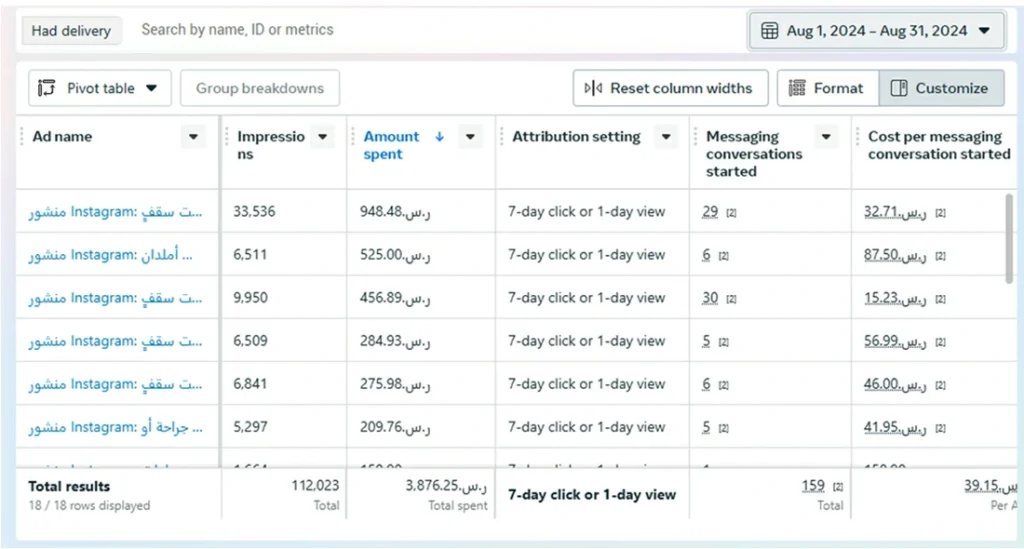The width and height of the screenshot is (1024, 549).
Task: Open the Ad name column dropdown
Action: pos(193,137)
